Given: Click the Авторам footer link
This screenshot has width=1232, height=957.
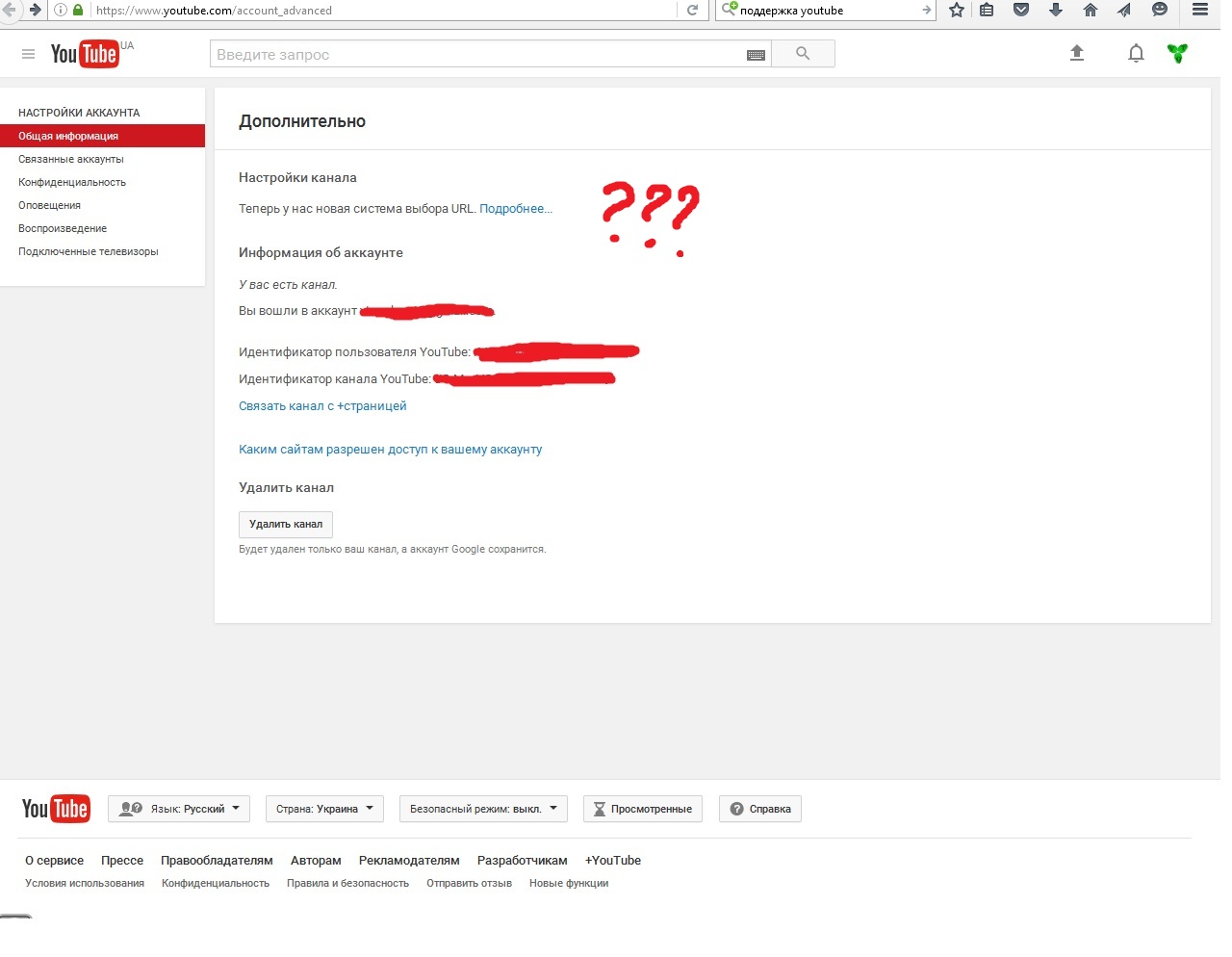Looking at the screenshot, I should pos(316,861).
